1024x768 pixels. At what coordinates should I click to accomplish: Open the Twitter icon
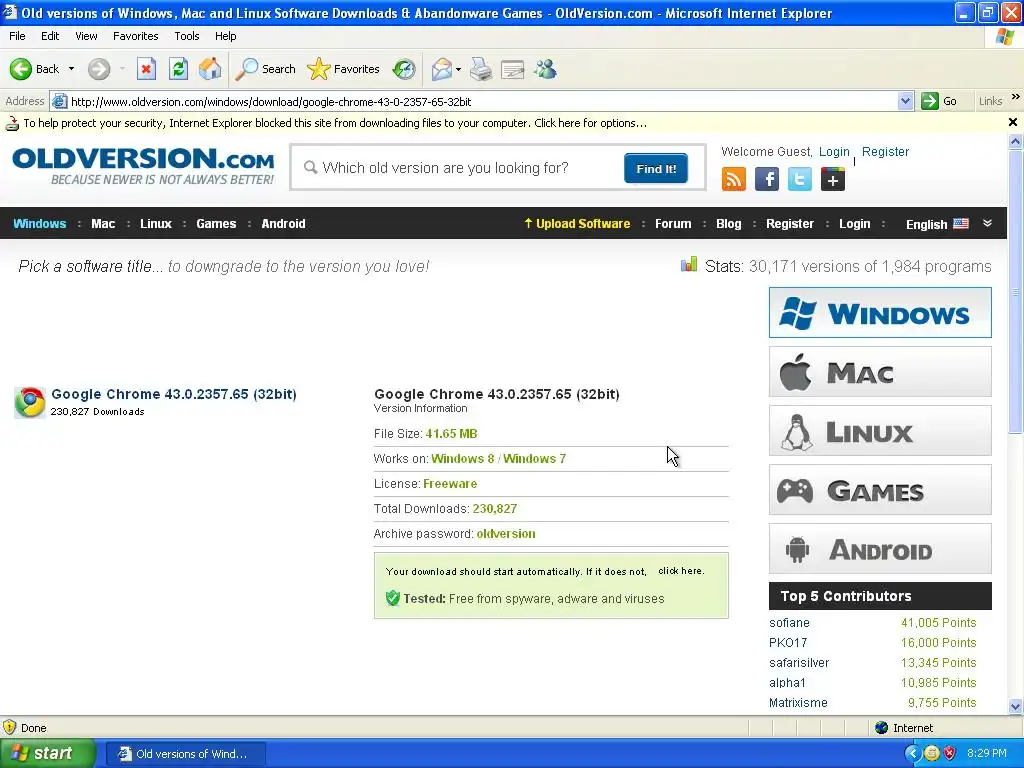click(x=799, y=179)
